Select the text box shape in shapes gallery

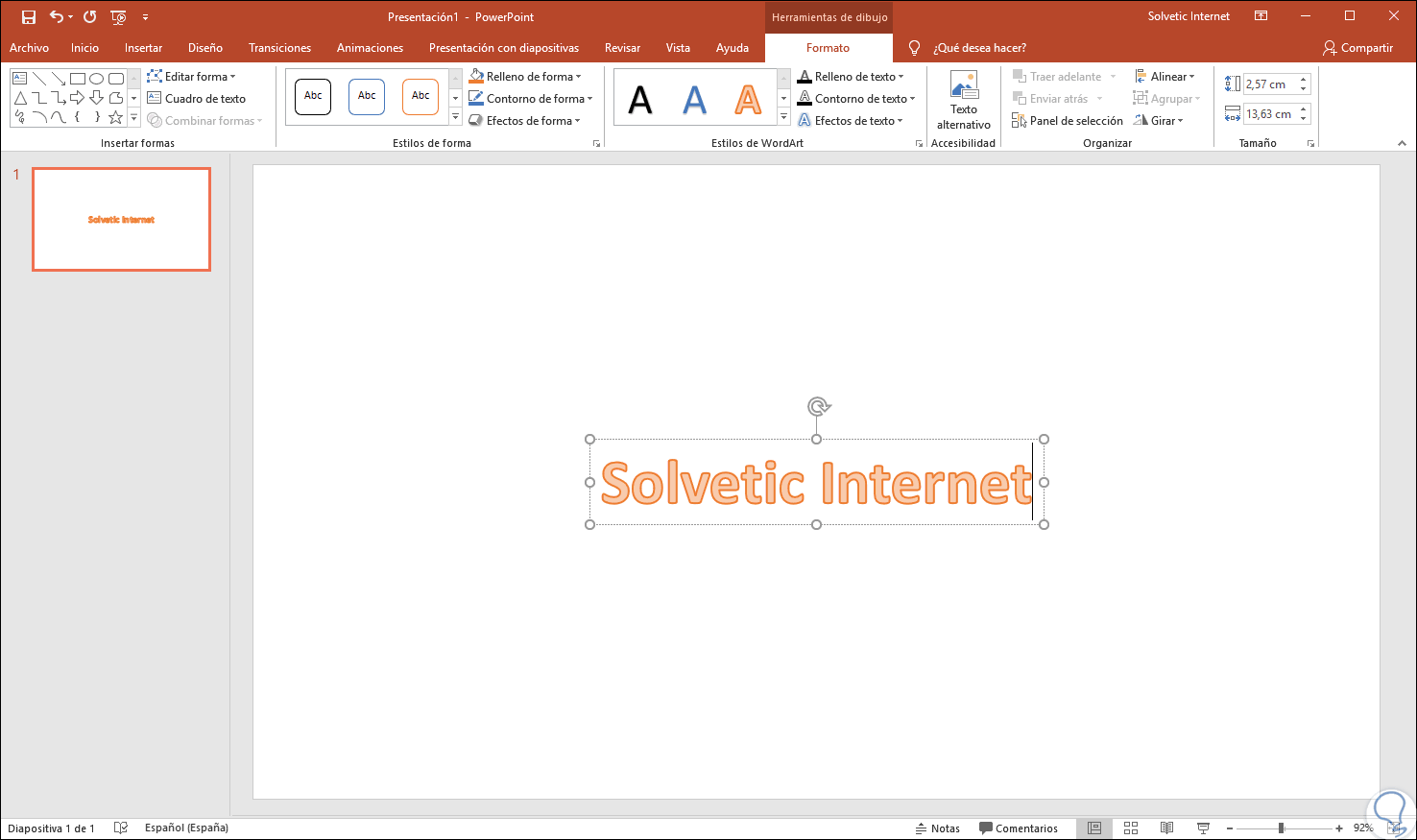click(x=20, y=78)
